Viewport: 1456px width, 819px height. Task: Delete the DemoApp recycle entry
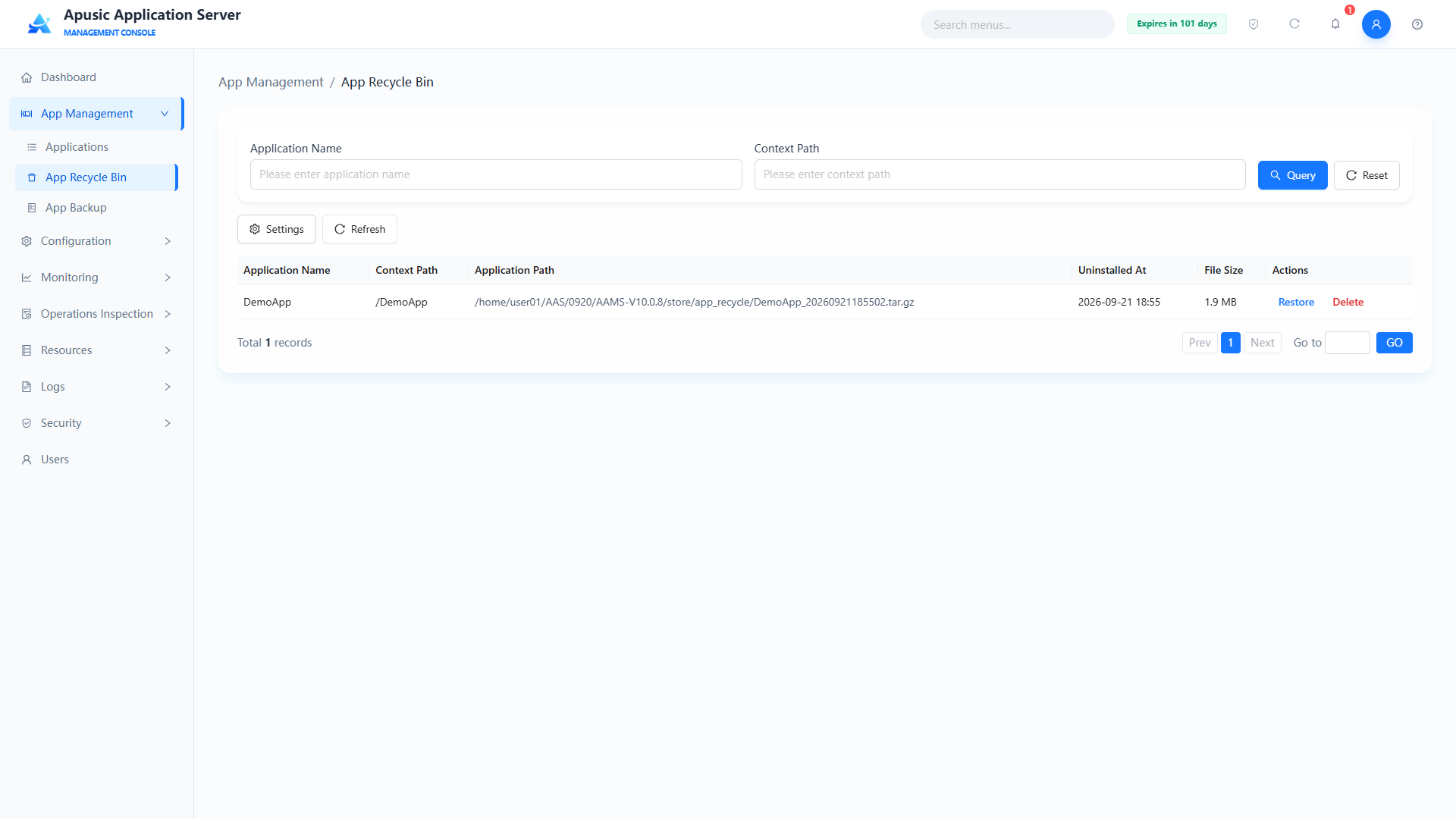[x=1348, y=302]
